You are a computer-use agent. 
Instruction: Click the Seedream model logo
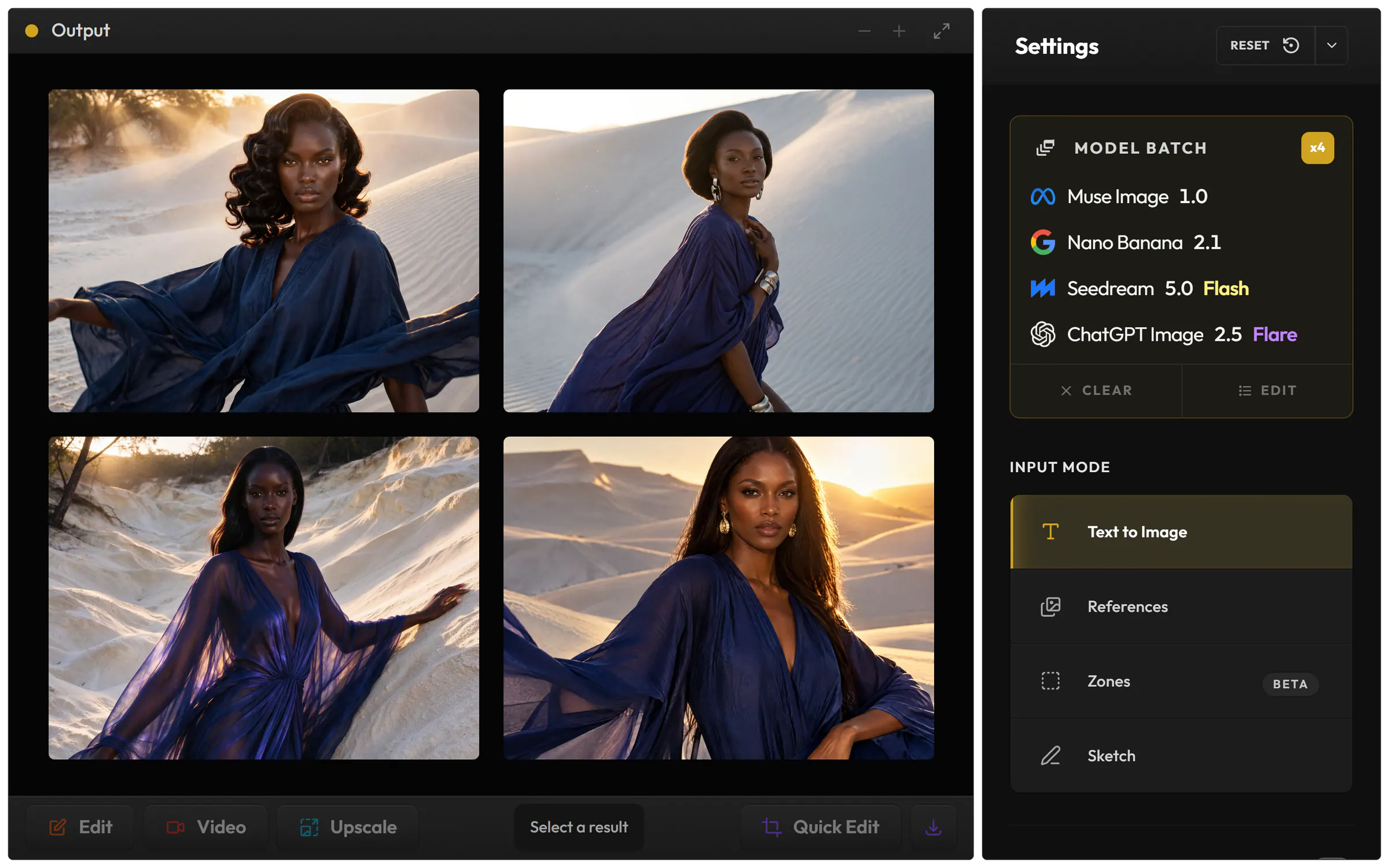pos(1043,288)
